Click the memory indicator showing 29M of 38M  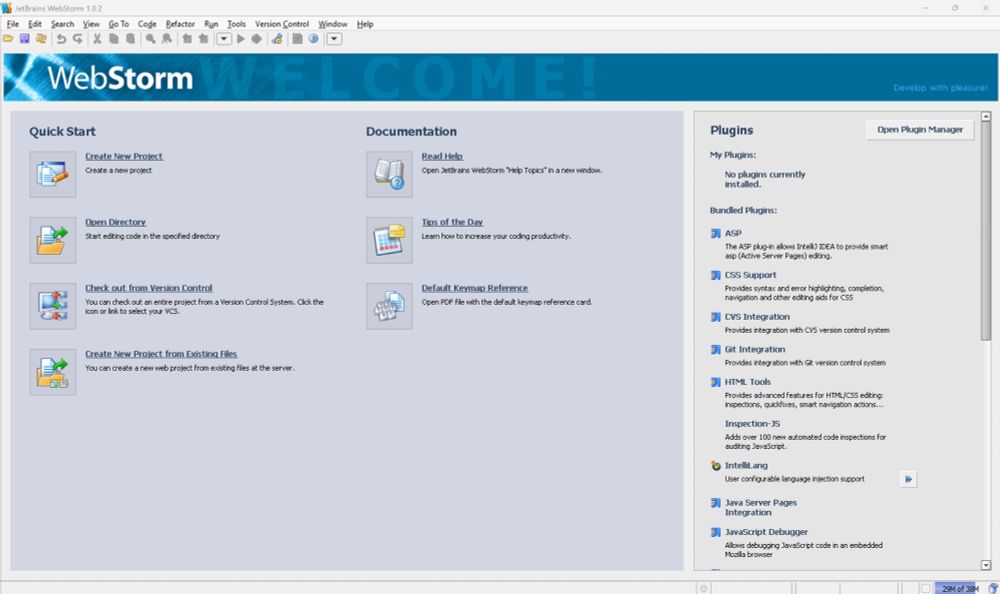tap(960, 588)
